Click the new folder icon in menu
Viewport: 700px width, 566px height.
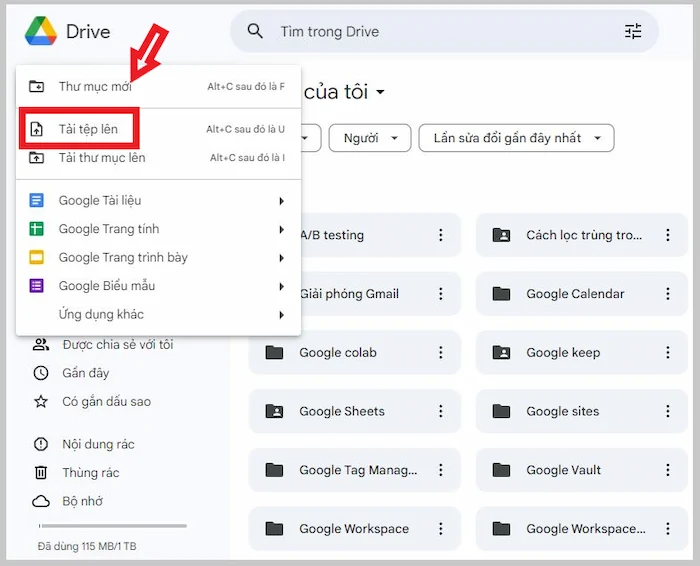pyautogui.click(x=36, y=86)
